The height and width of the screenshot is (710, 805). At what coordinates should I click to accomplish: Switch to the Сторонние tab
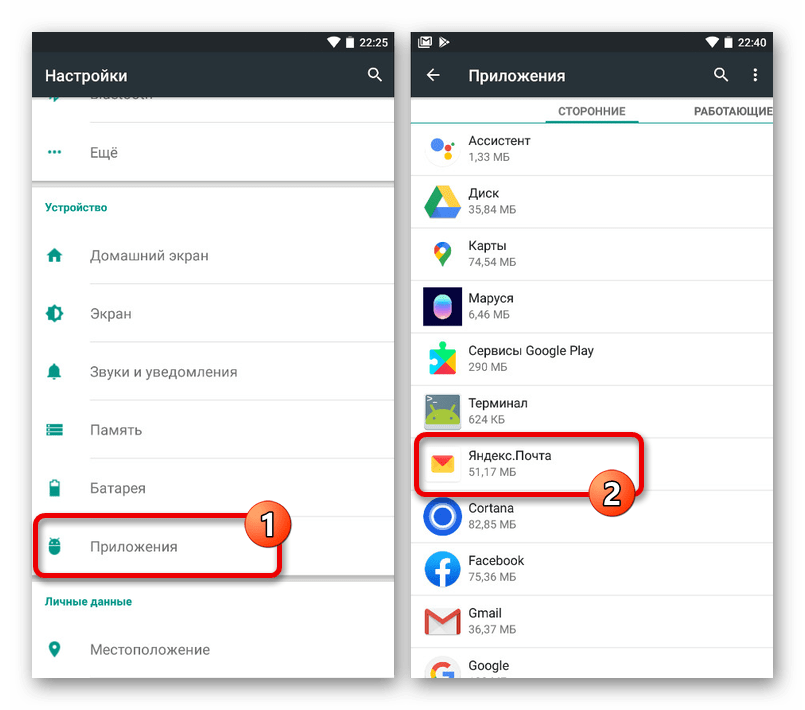click(592, 111)
